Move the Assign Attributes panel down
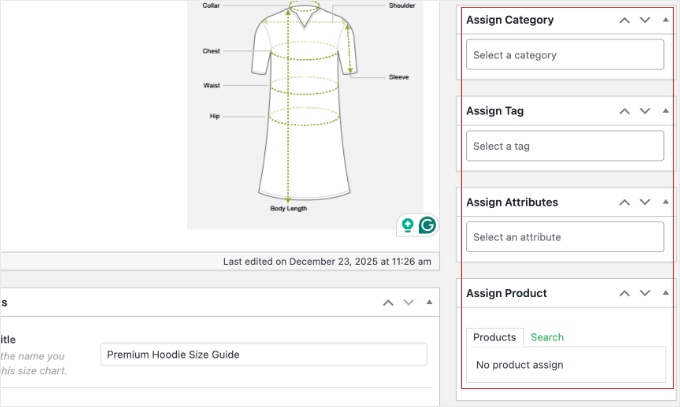Viewport: 680px width, 407px height. [x=645, y=202]
